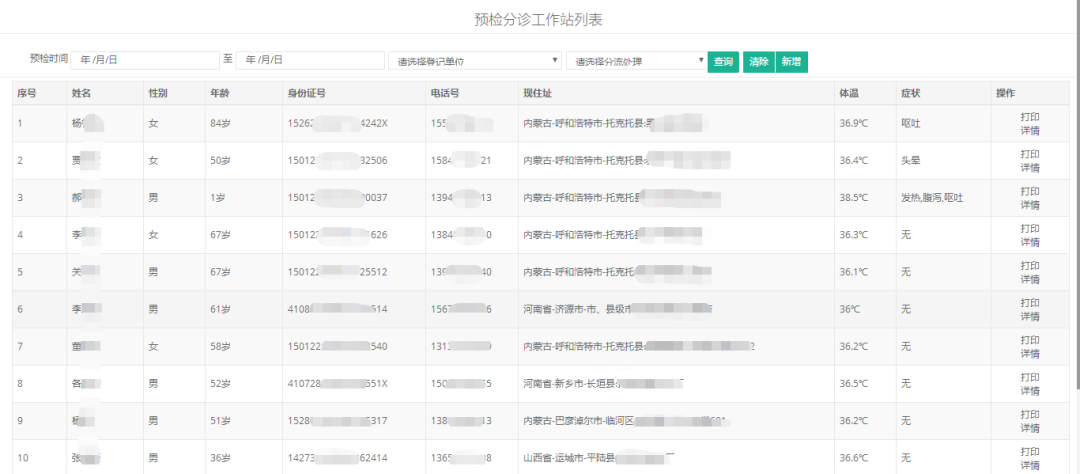Viewport: 1080px width, 474px height.
Task: Print row 6 record with 36℃ temperature
Action: [x=1030, y=302]
